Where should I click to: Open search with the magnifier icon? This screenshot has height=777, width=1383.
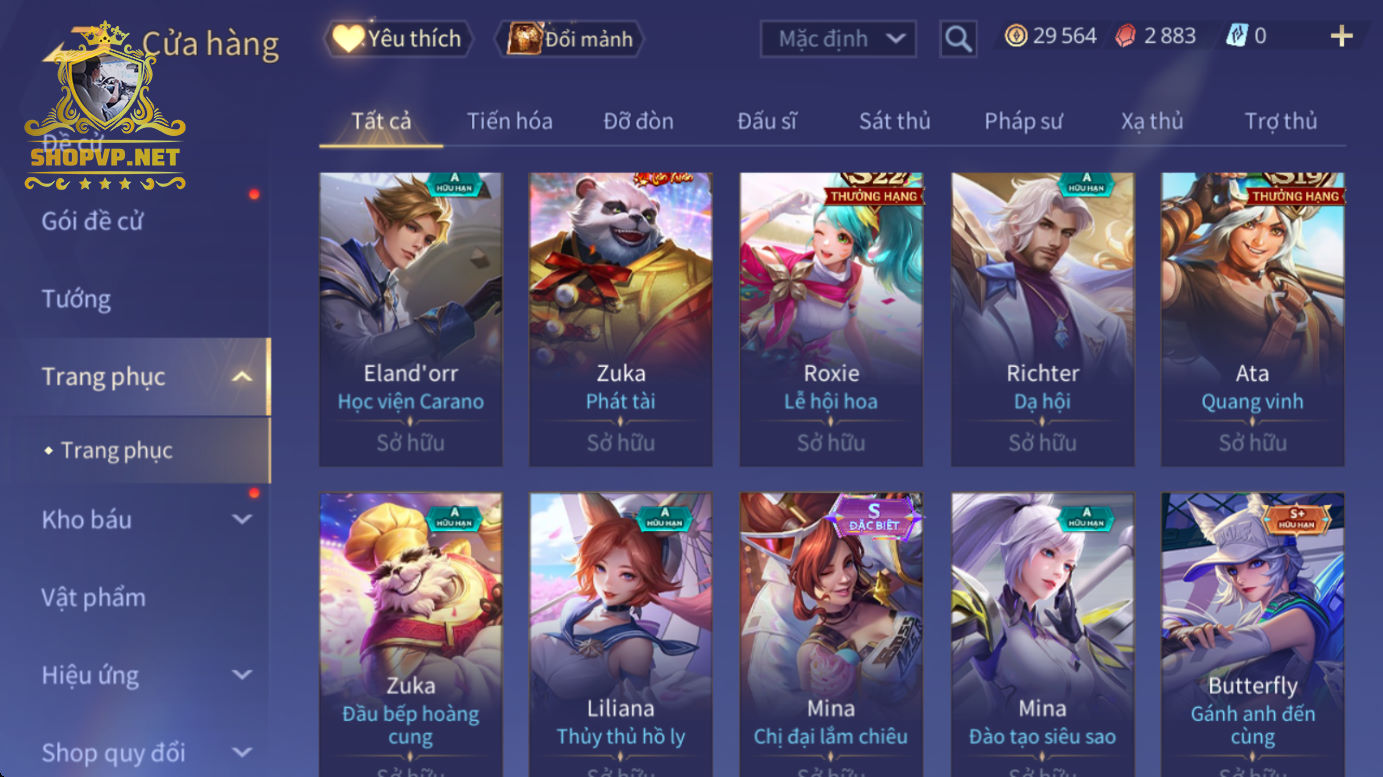click(x=958, y=39)
